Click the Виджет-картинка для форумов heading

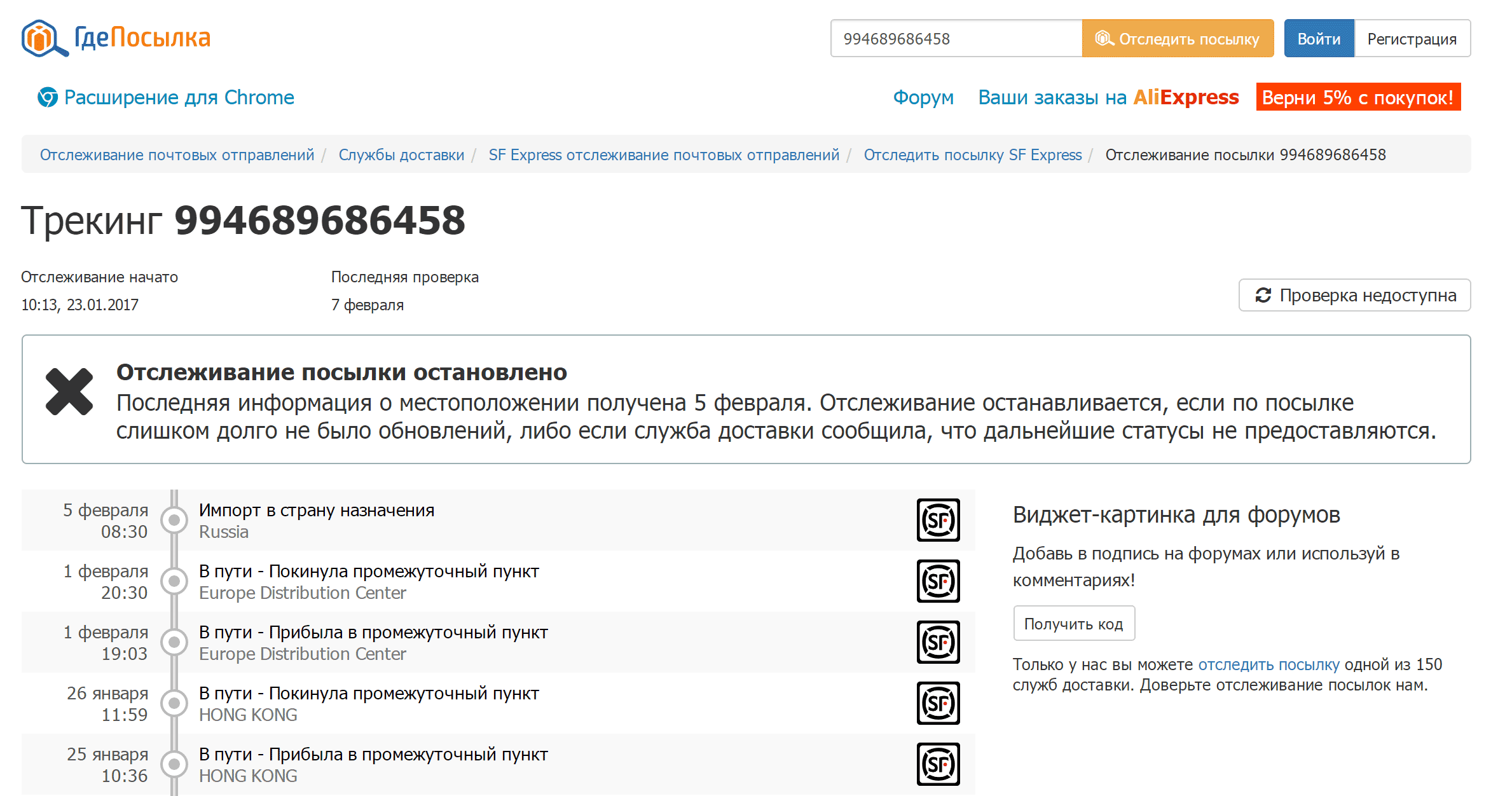pyautogui.click(x=1176, y=514)
